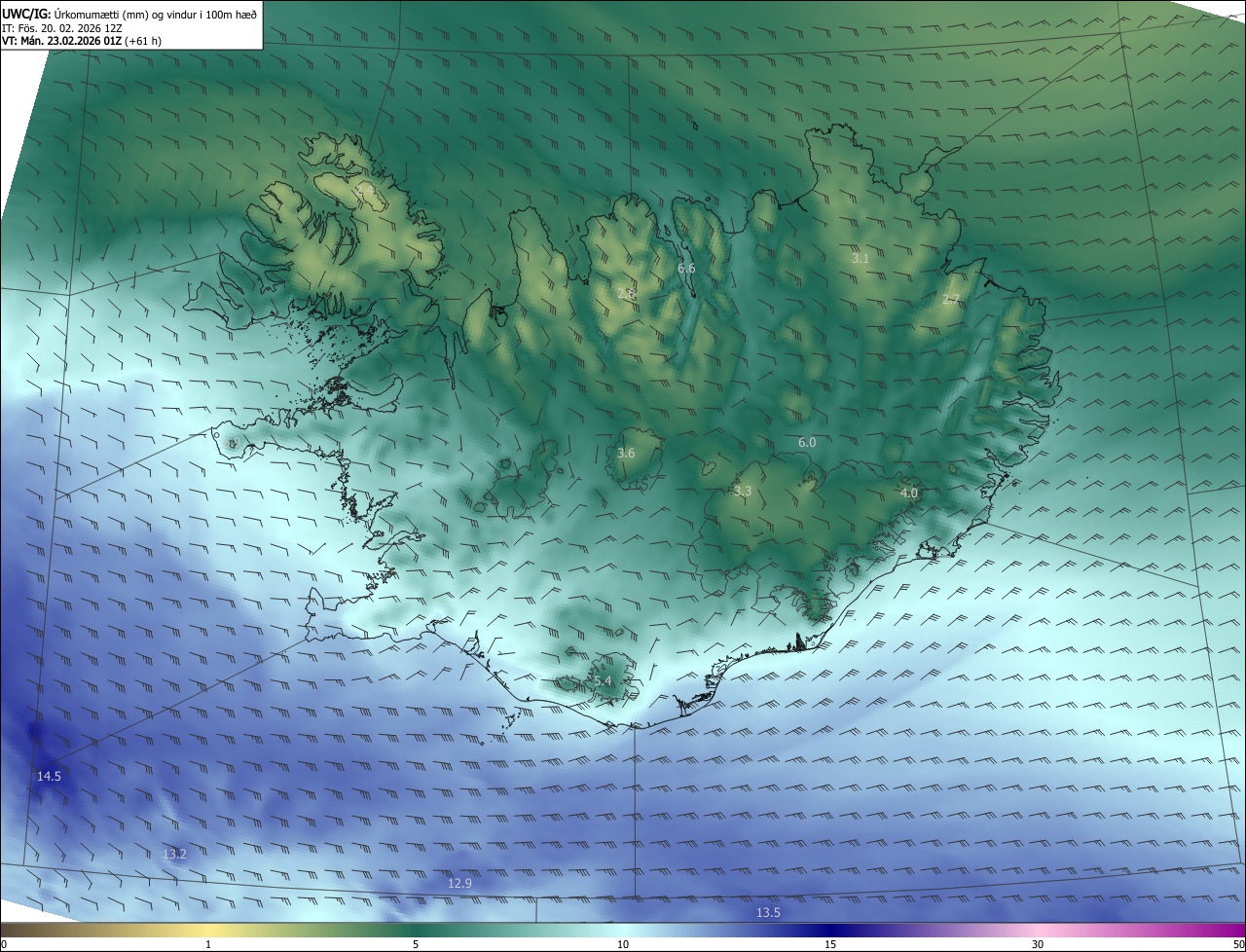The height and width of the screenshot is (952, 1246).
Task: Click the colorbar tick label 10
Action: pos(623,944)
